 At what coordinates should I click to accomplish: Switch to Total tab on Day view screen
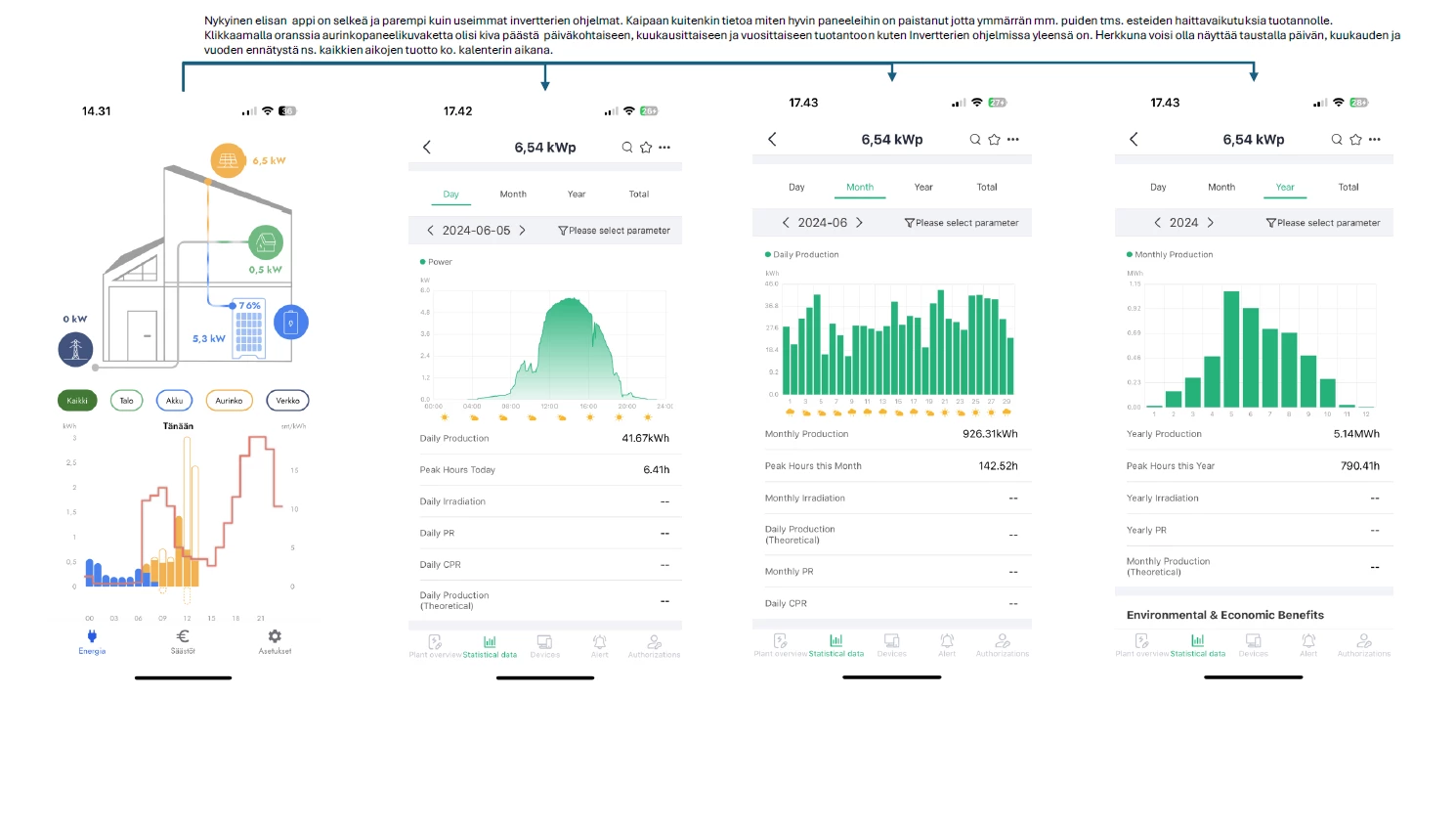[x=639, y=195]
